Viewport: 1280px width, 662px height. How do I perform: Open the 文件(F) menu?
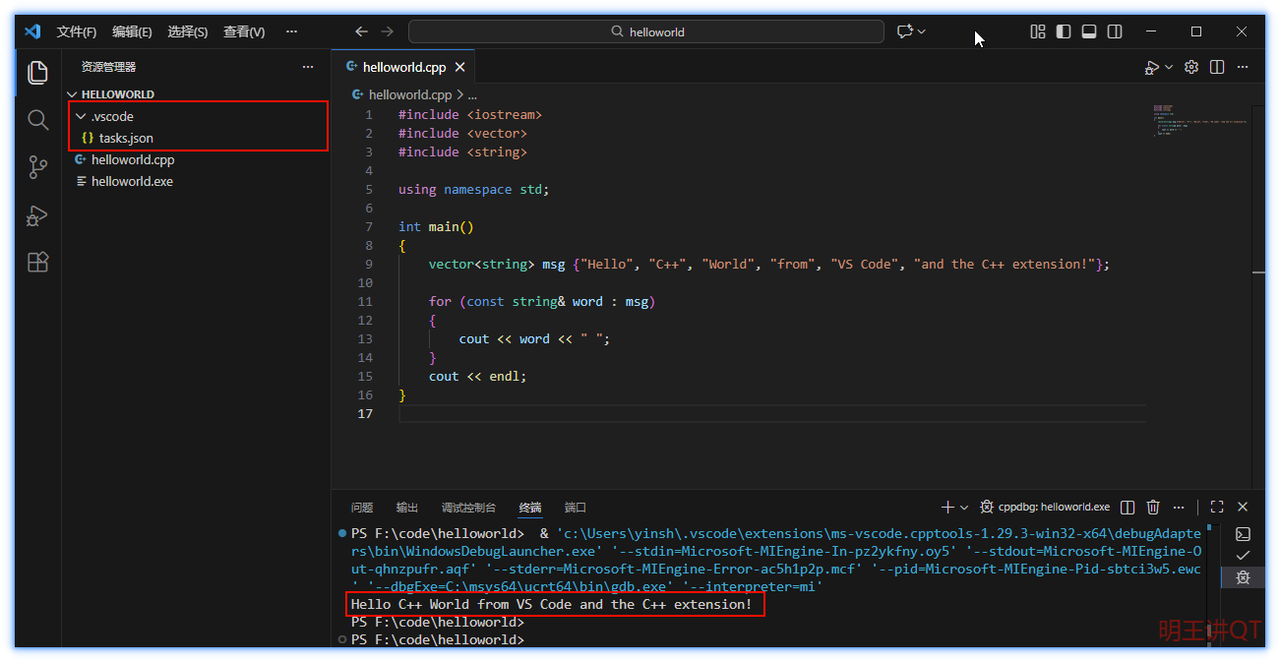tap(76, 32)
